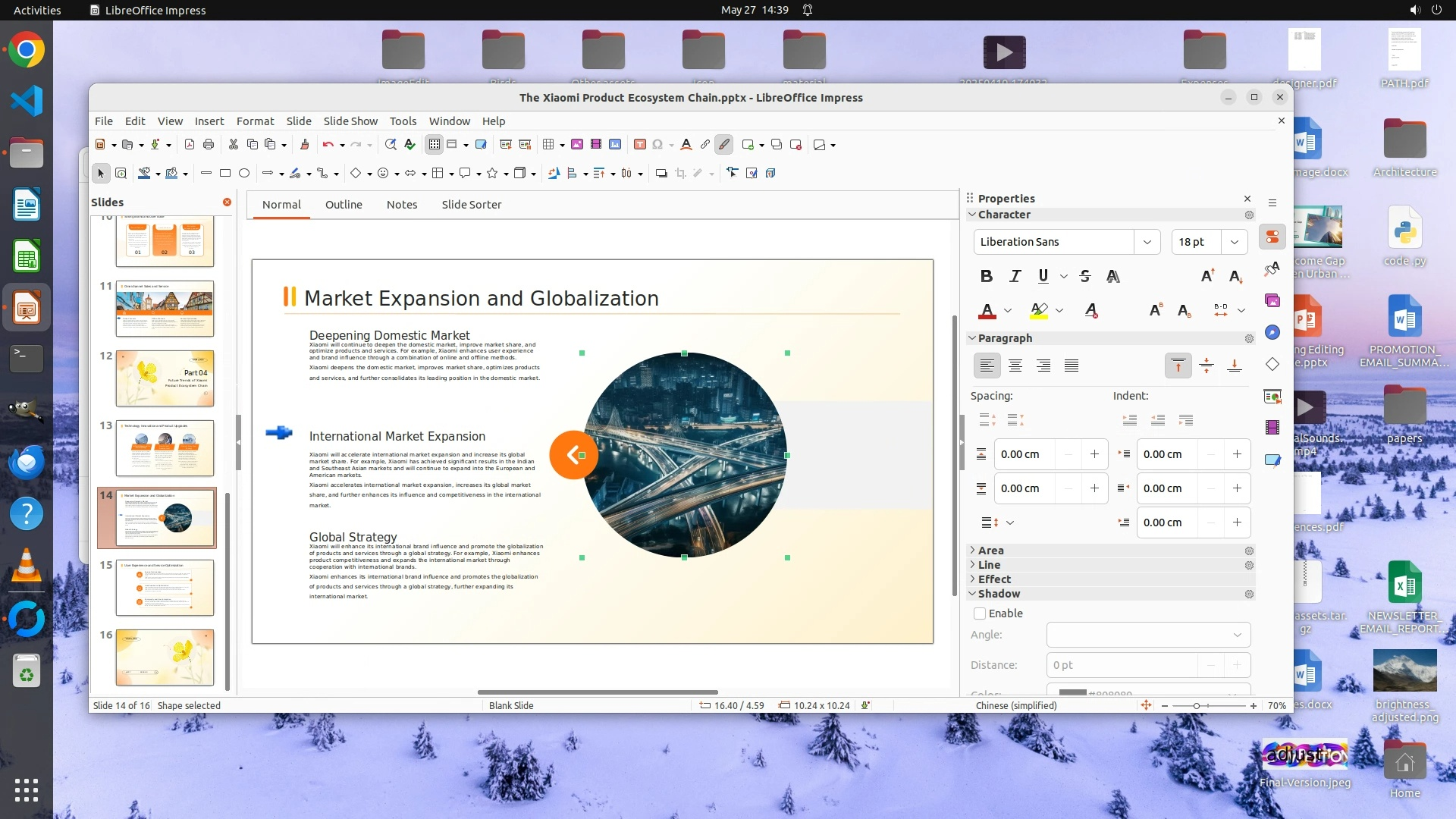Select the Ellipse drawing tool
1456x819 pixels.
[x=244, y=174]
